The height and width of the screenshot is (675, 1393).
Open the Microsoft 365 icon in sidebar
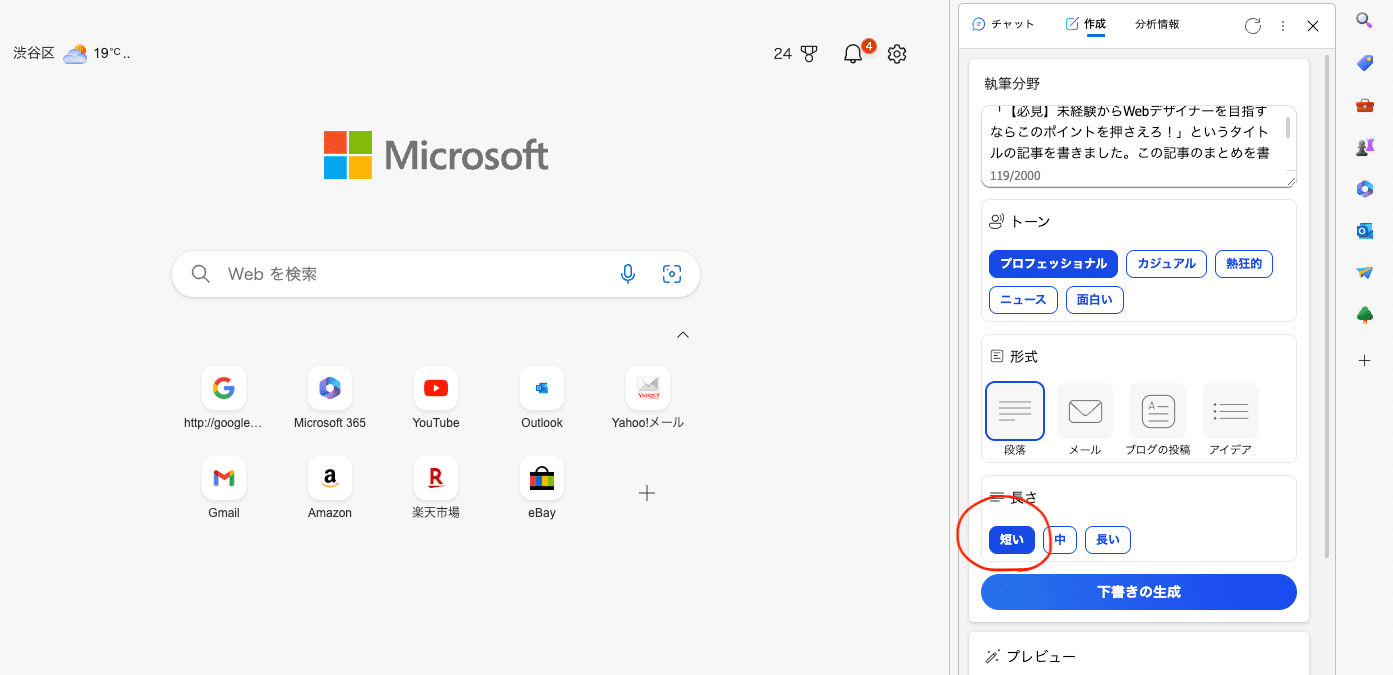coord(1364,189)
